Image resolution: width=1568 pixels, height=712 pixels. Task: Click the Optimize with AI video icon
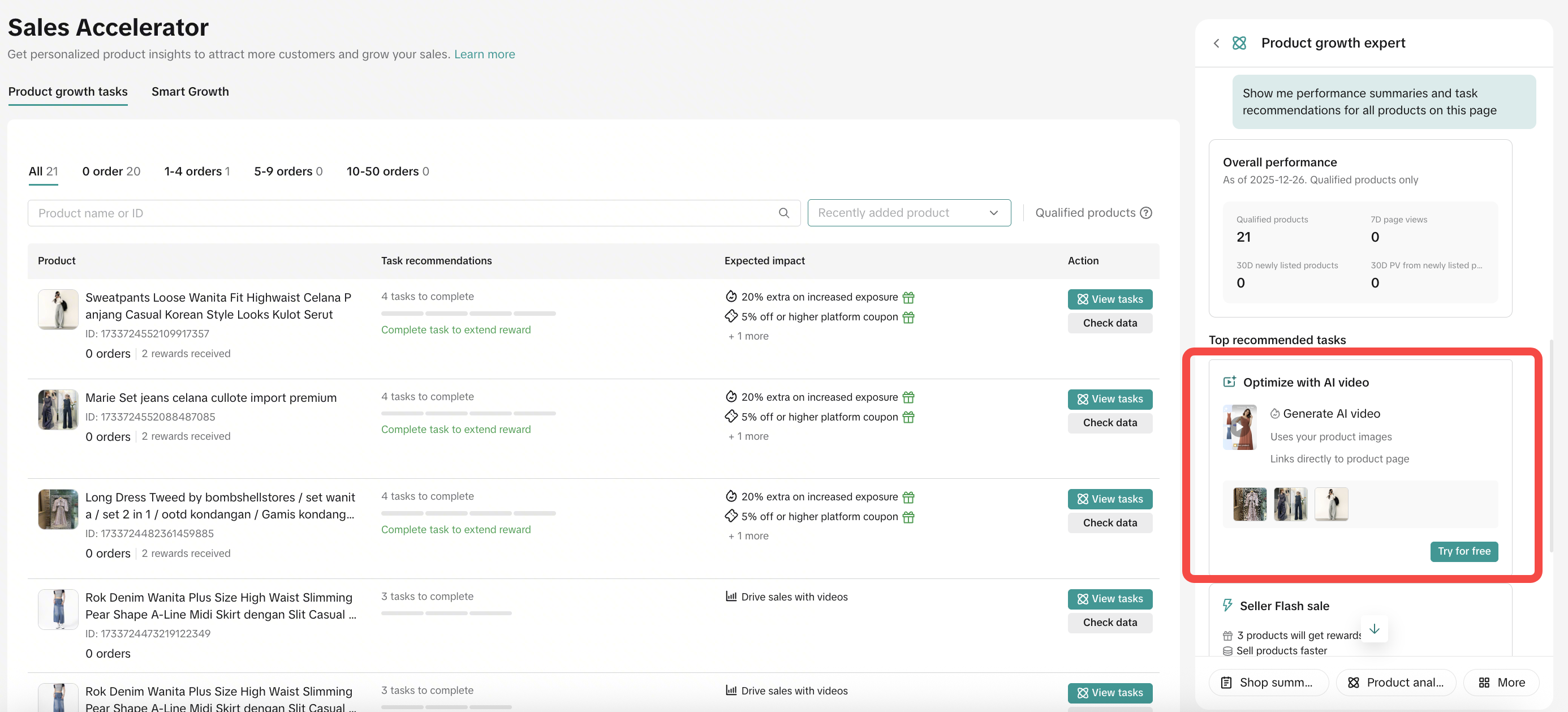tap(1229, 382)
